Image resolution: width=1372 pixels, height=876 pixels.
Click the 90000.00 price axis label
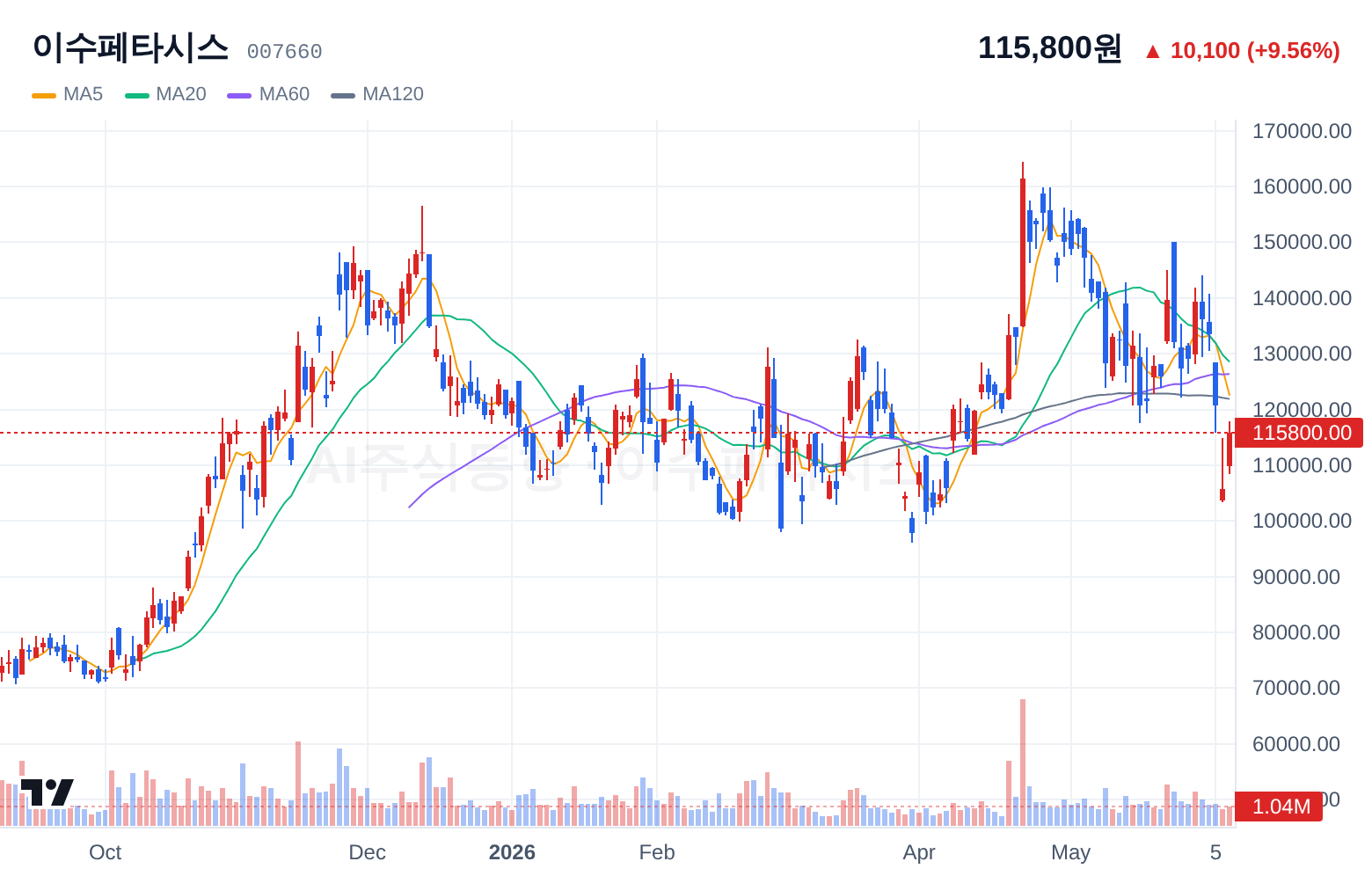1296,577
